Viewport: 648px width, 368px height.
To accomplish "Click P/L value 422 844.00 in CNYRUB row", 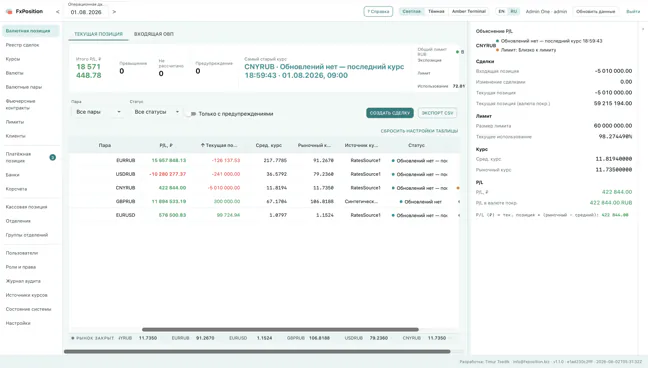I will click(172, 188).
